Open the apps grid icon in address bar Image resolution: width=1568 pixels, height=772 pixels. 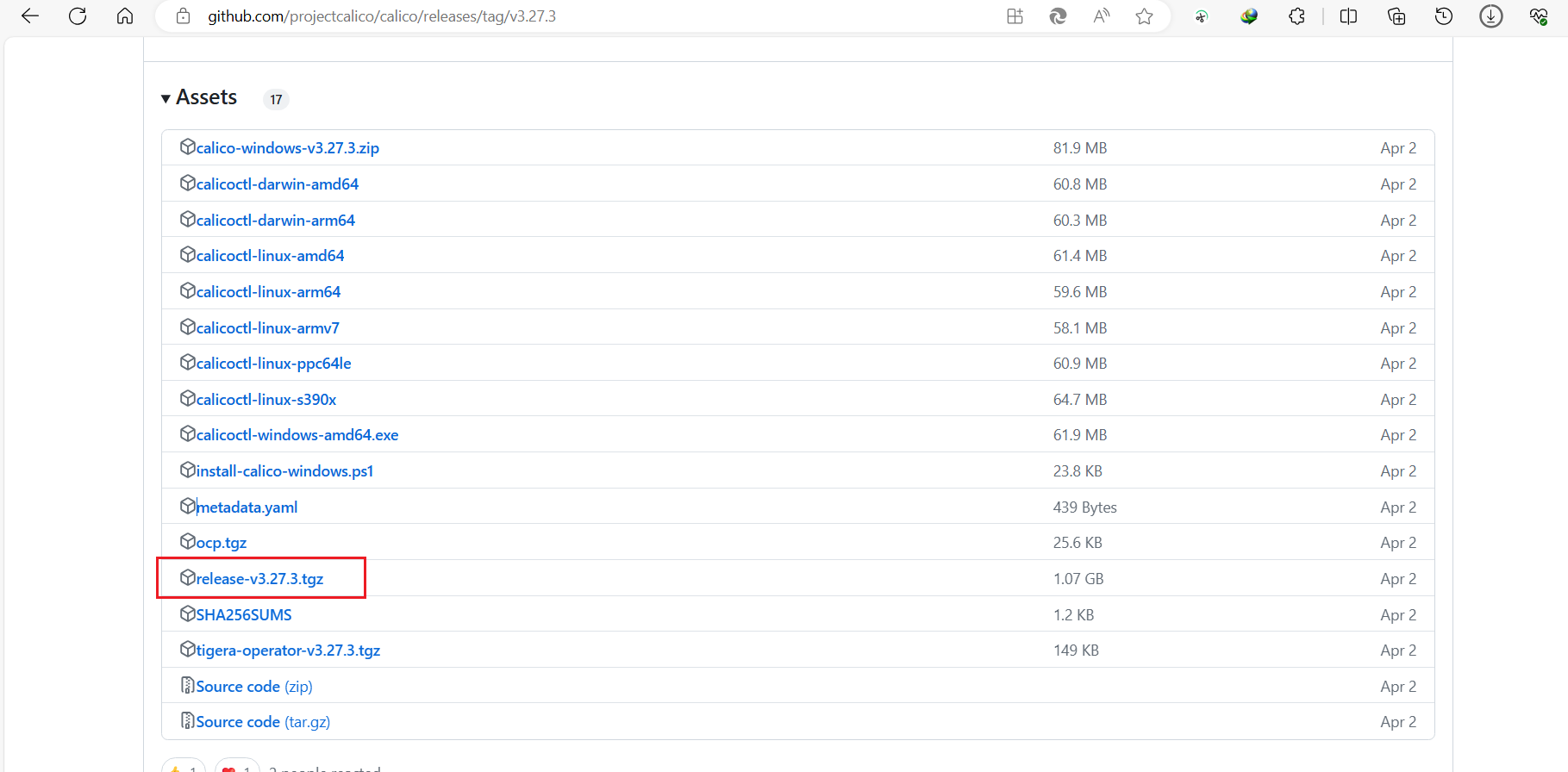1015,16
